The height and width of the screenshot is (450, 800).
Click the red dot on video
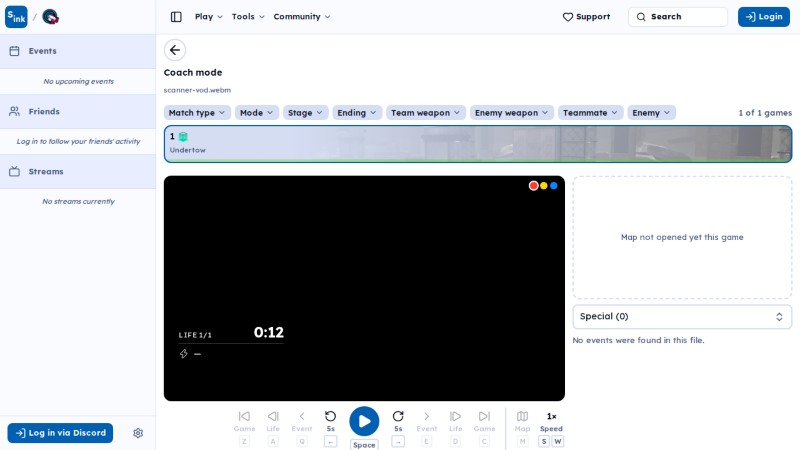[534, 186]
